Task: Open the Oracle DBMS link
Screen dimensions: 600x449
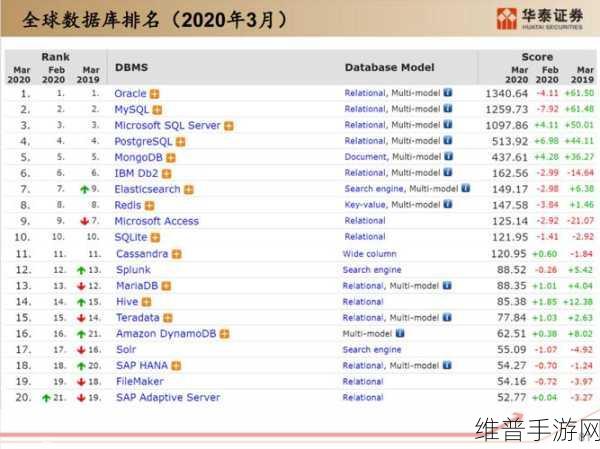Action: coord(130,93)
